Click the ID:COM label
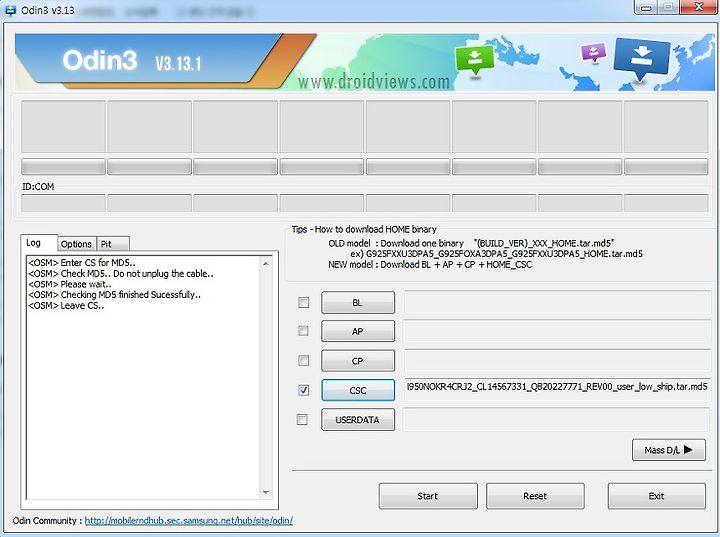This screenshot has width=720, height=537. click(38, 187)
